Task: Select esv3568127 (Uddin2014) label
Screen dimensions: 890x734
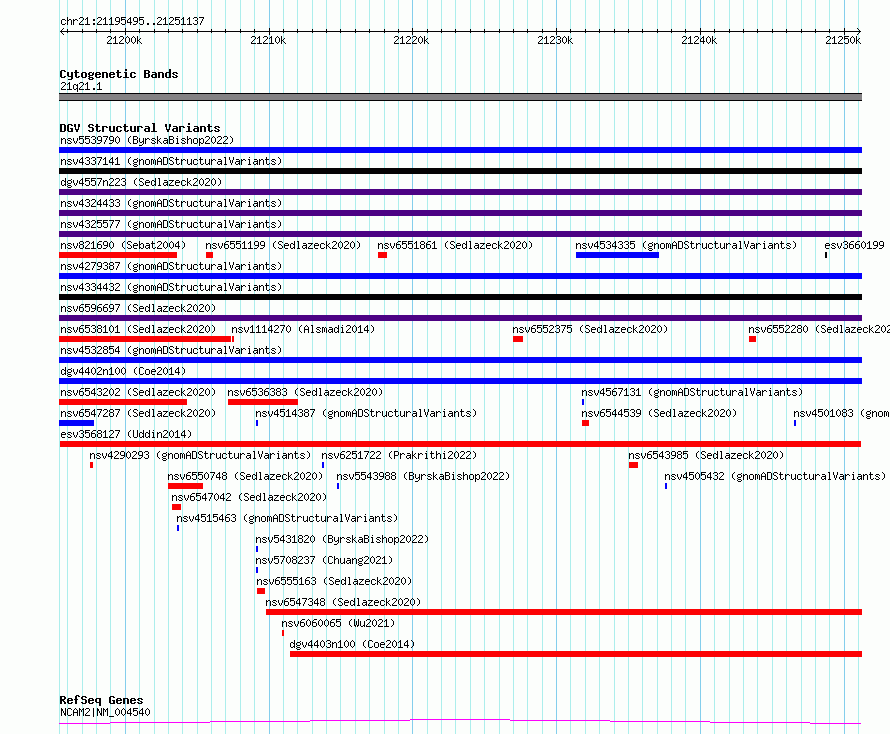Action: 126,434
